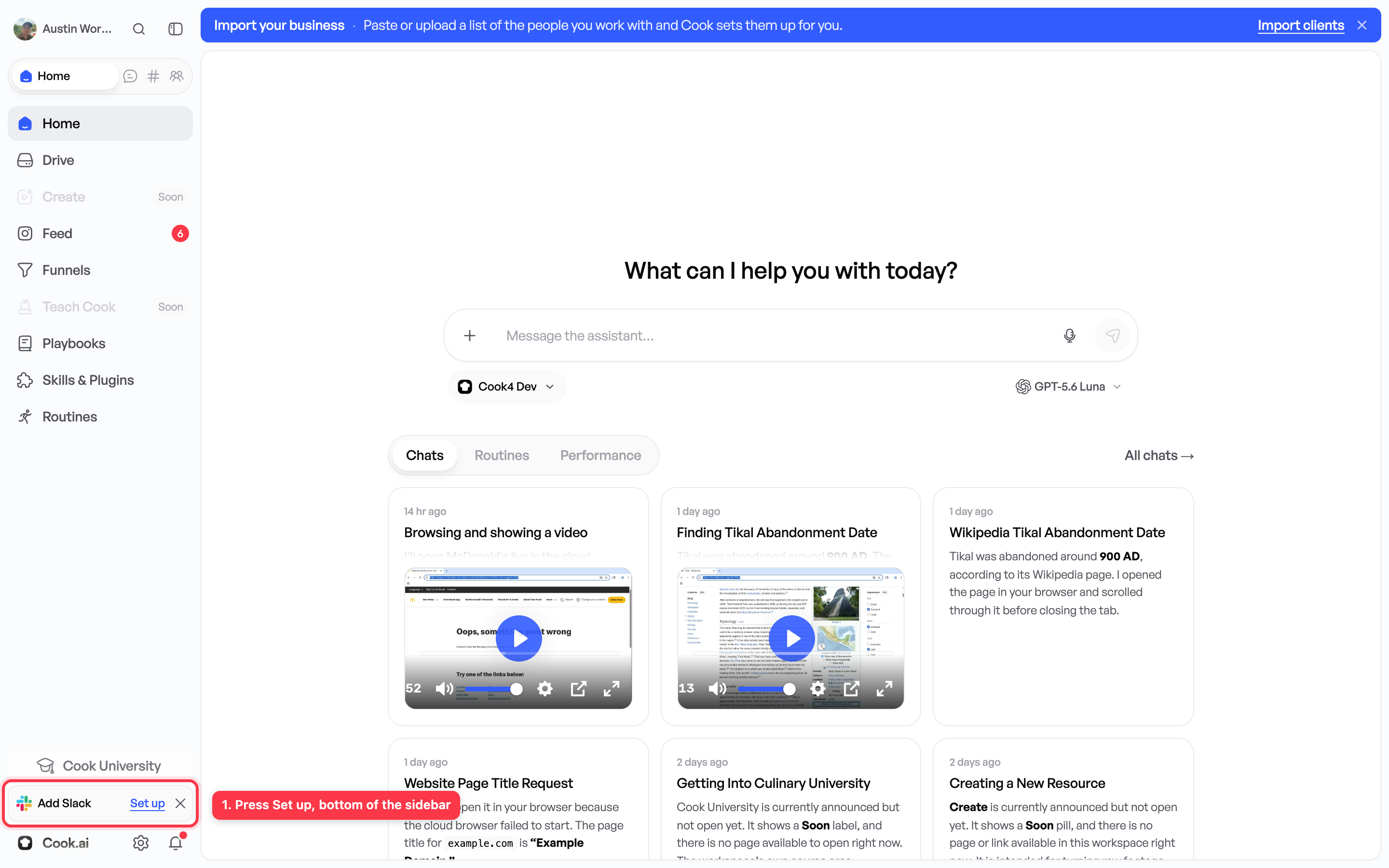Play the Browsing and showing video

519,638
